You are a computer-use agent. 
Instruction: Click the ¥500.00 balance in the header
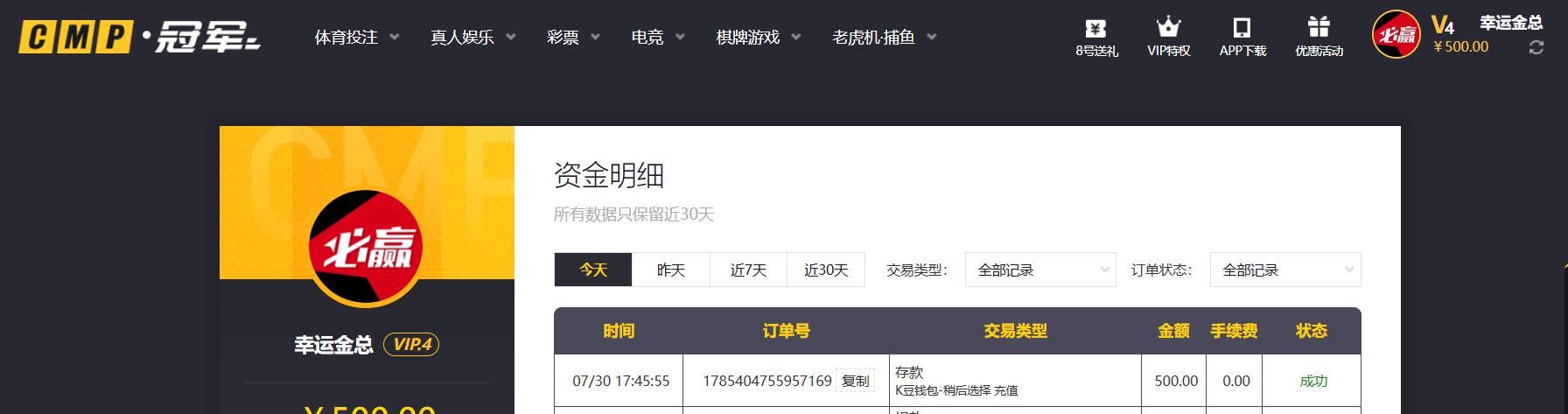(x=1460, y=47)
